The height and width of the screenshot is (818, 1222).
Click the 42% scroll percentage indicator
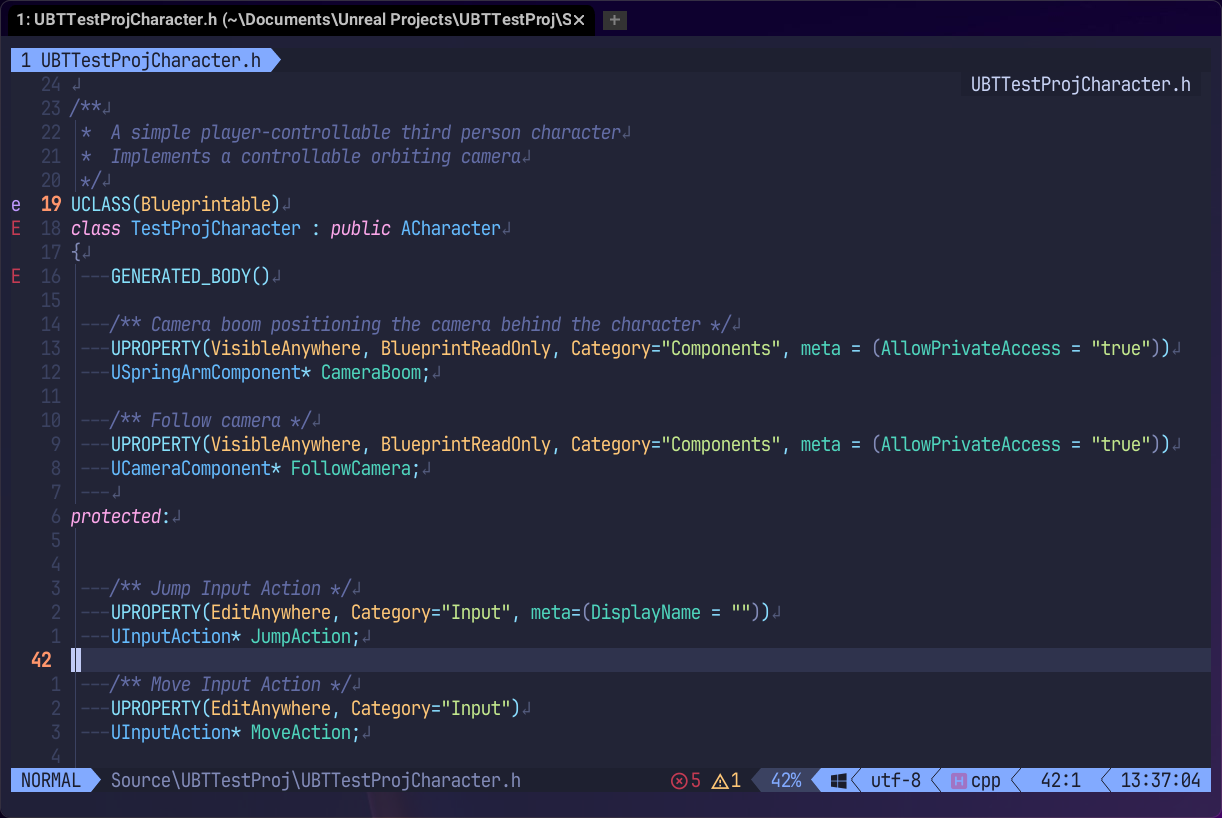[x=787, y=781]
